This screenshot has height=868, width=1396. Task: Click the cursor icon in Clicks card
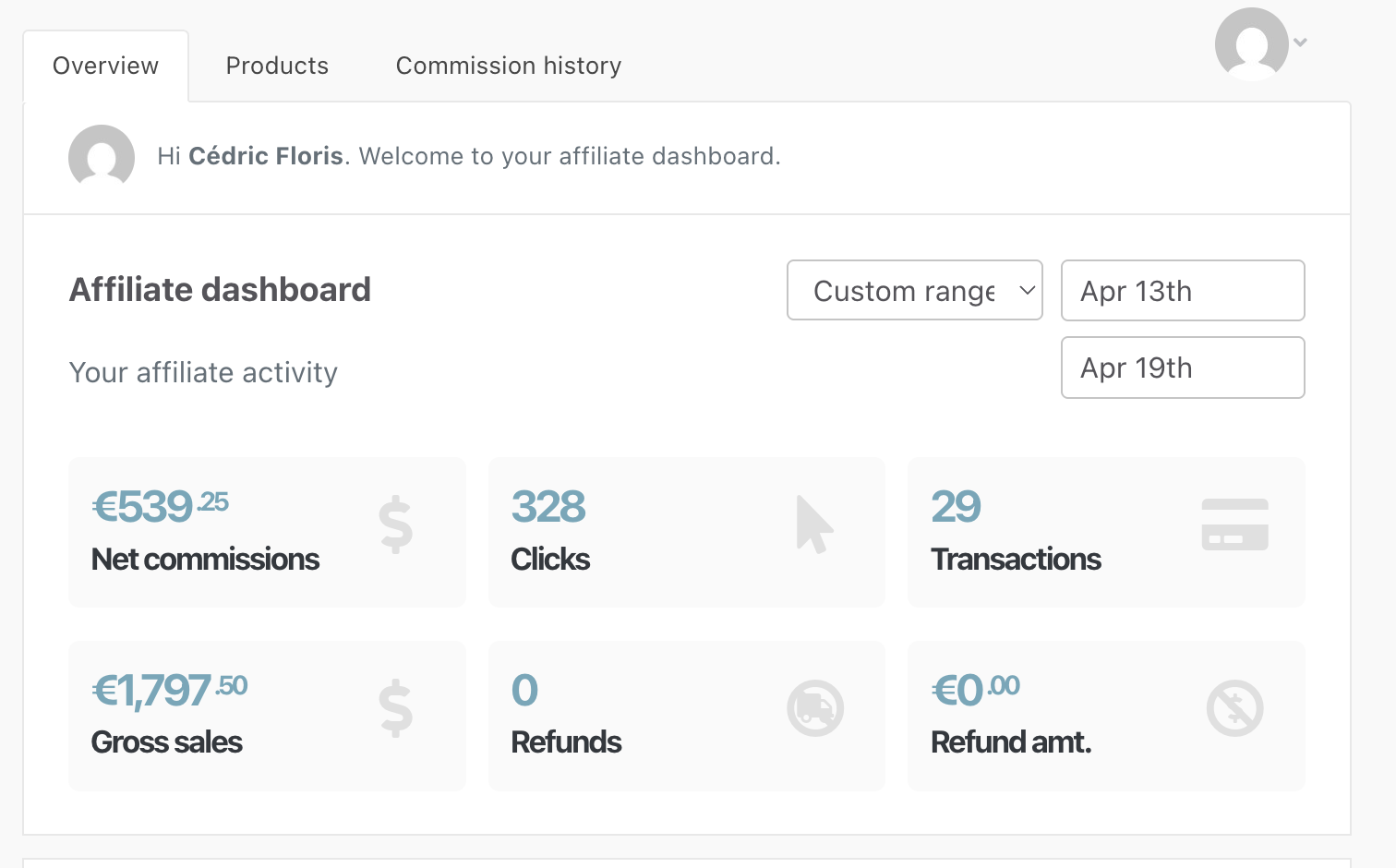pos(813,524)
